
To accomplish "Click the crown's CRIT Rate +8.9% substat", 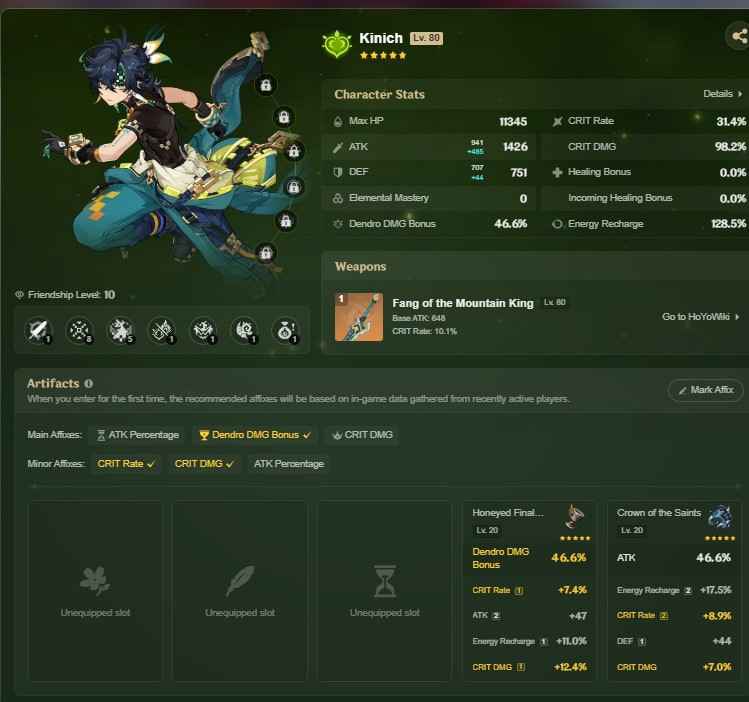I will click(x=674, y=616).
